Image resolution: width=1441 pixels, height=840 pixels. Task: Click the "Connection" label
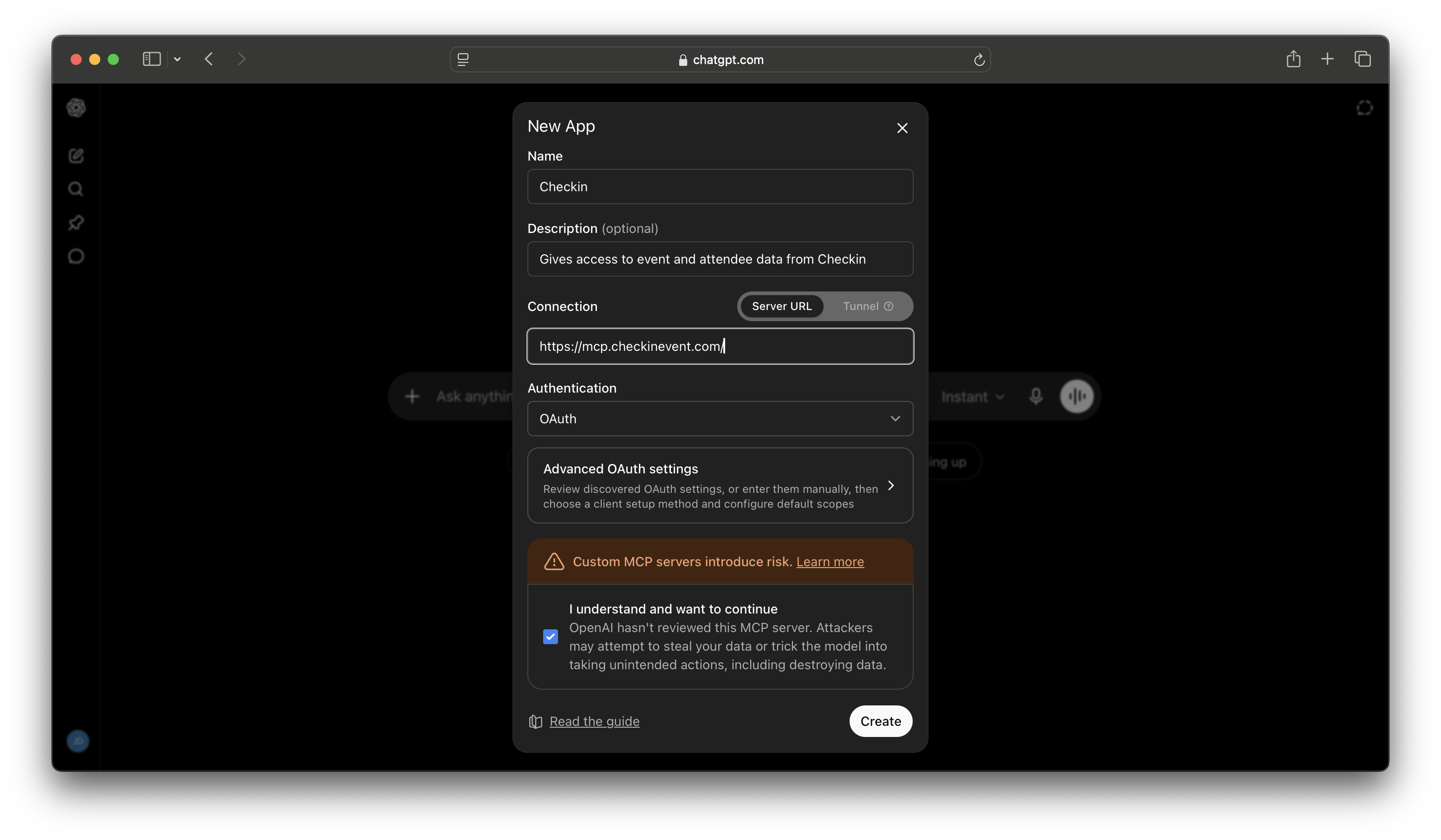click(562, 306)
